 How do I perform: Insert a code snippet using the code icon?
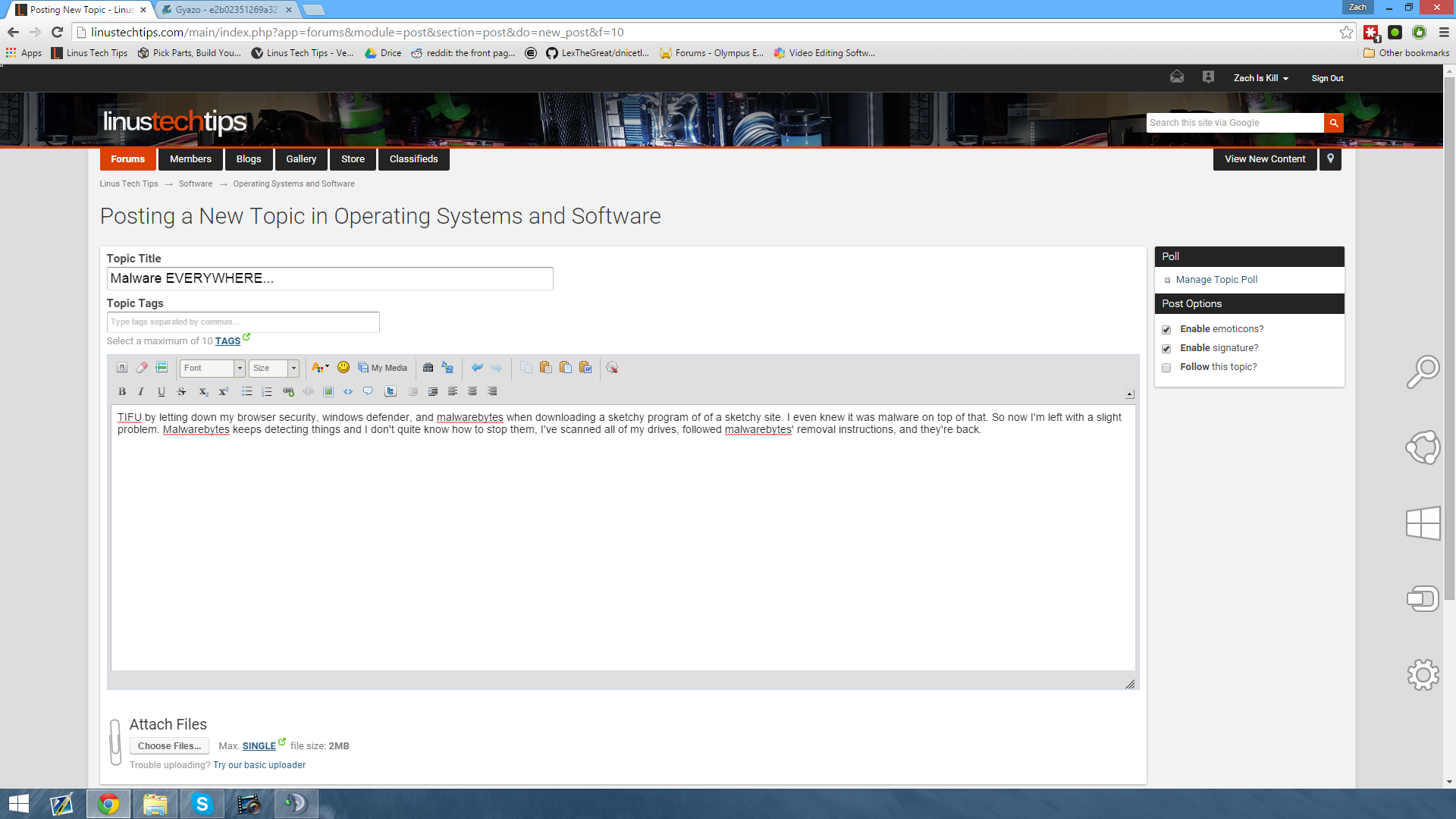pyautogui.click(x=348, y=392)
